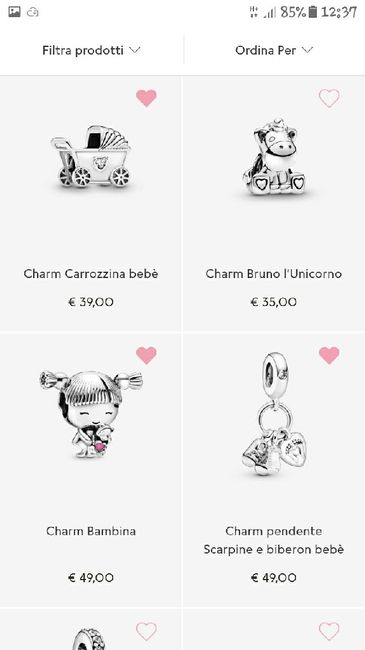The width and height of the screenshot is (365, 650).
Task: Open the Charm Carrozzina bebè title link
Action: [x=91, y=274]
